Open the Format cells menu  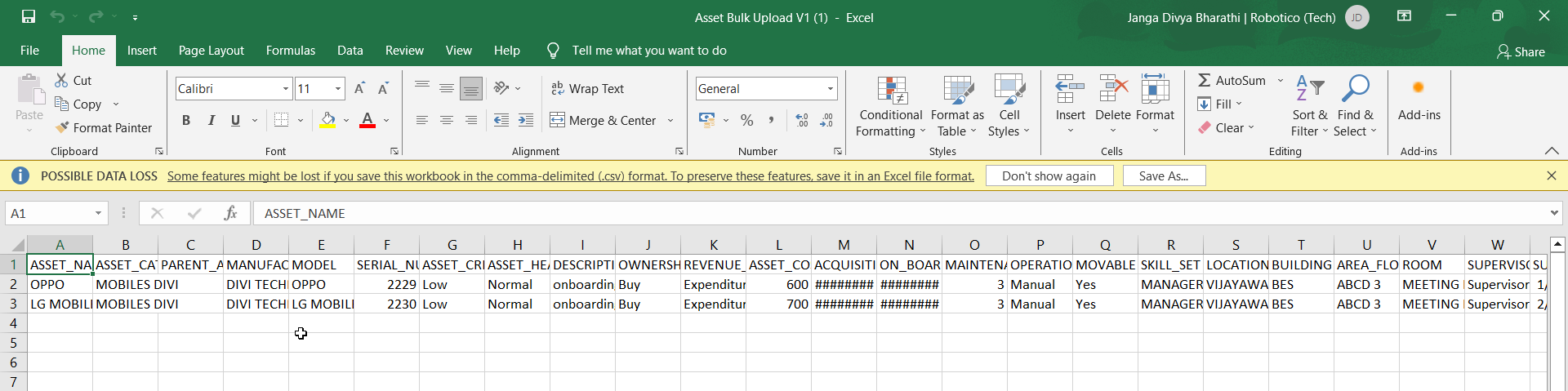pos(1155,106)
